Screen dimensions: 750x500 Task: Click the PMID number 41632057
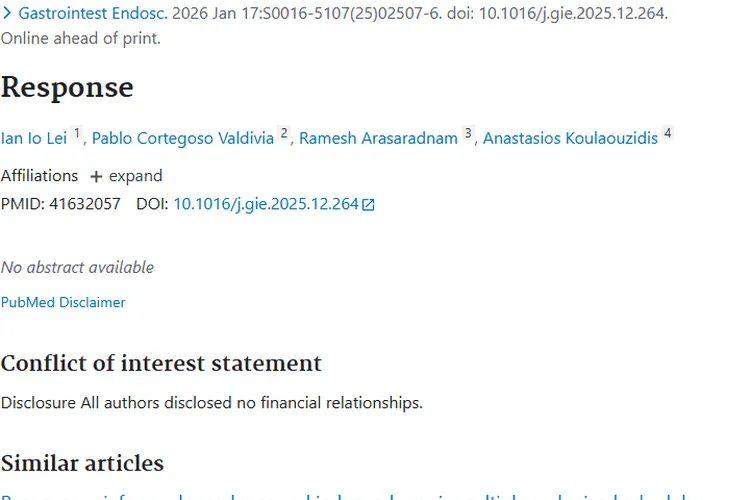pyautogui.click(x=84, y=204)
